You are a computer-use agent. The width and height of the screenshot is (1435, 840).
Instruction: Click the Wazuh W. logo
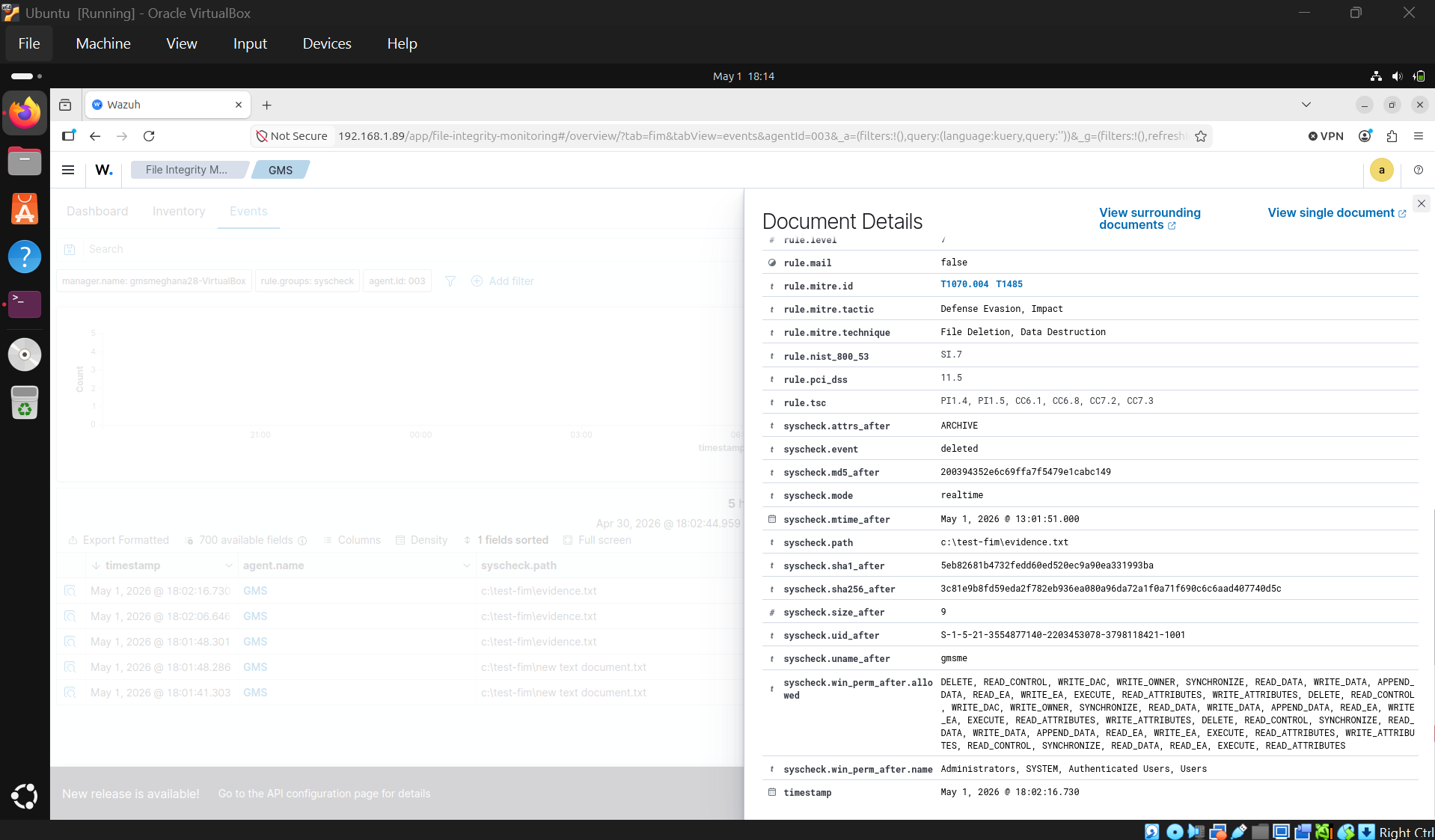pos(104,170)
